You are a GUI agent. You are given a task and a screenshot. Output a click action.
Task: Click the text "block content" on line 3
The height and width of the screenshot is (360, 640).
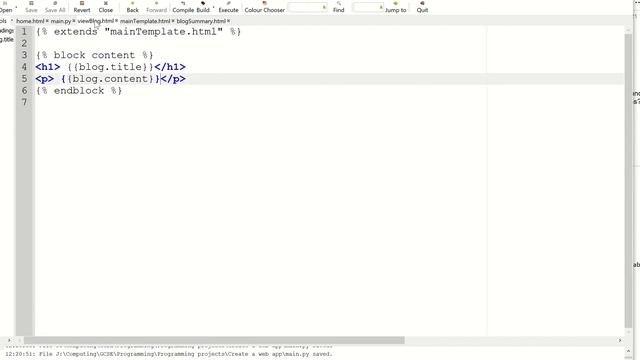tap(94, 55)
